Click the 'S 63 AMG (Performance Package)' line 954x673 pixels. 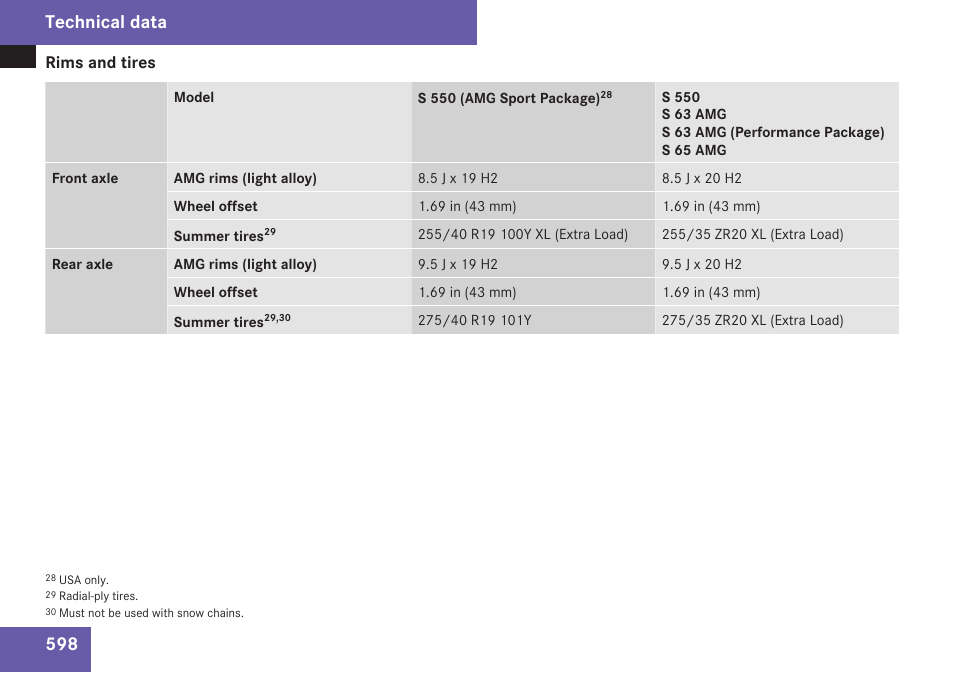click(773, 132)
